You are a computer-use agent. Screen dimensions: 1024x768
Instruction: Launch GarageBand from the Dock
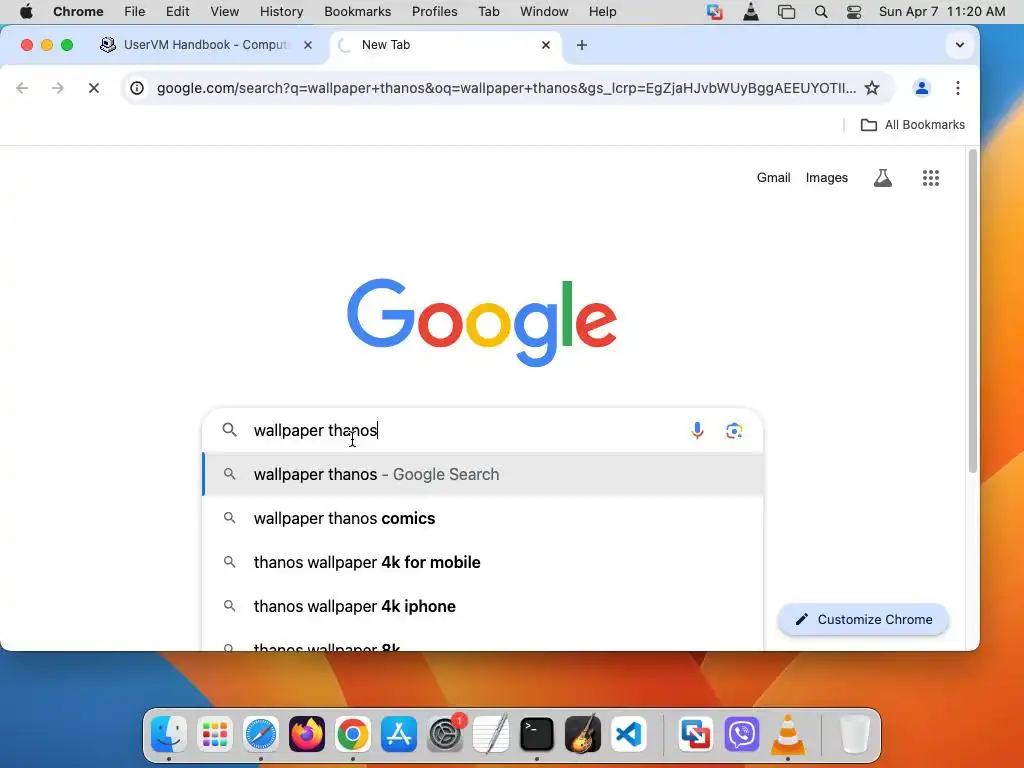[583, 734]
